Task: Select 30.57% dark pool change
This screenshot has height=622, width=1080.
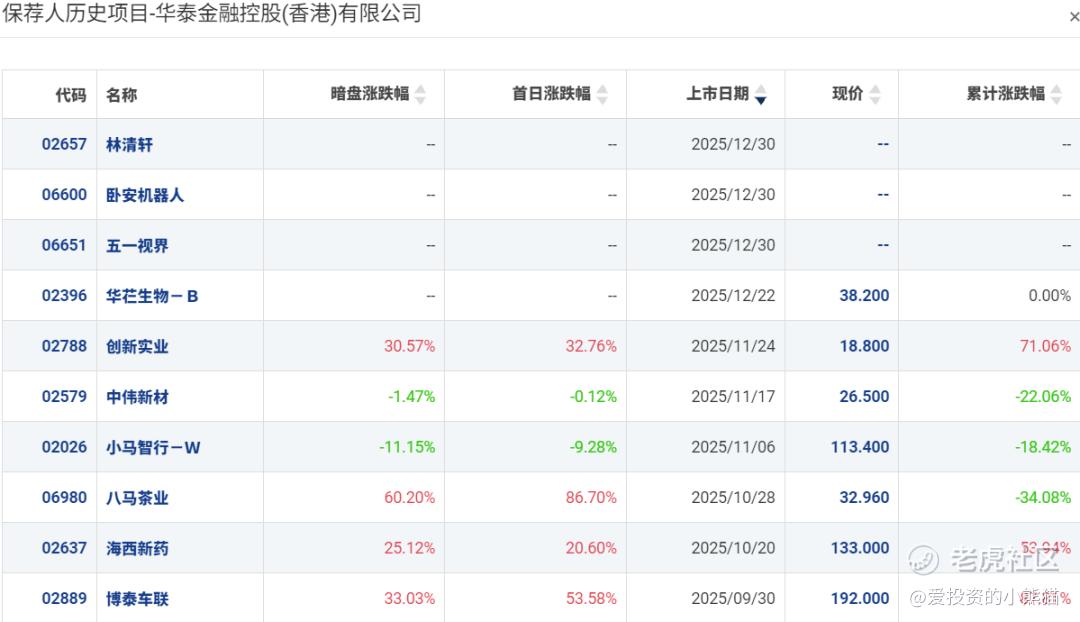Action: pyautogui.click(x=409, y=346)
